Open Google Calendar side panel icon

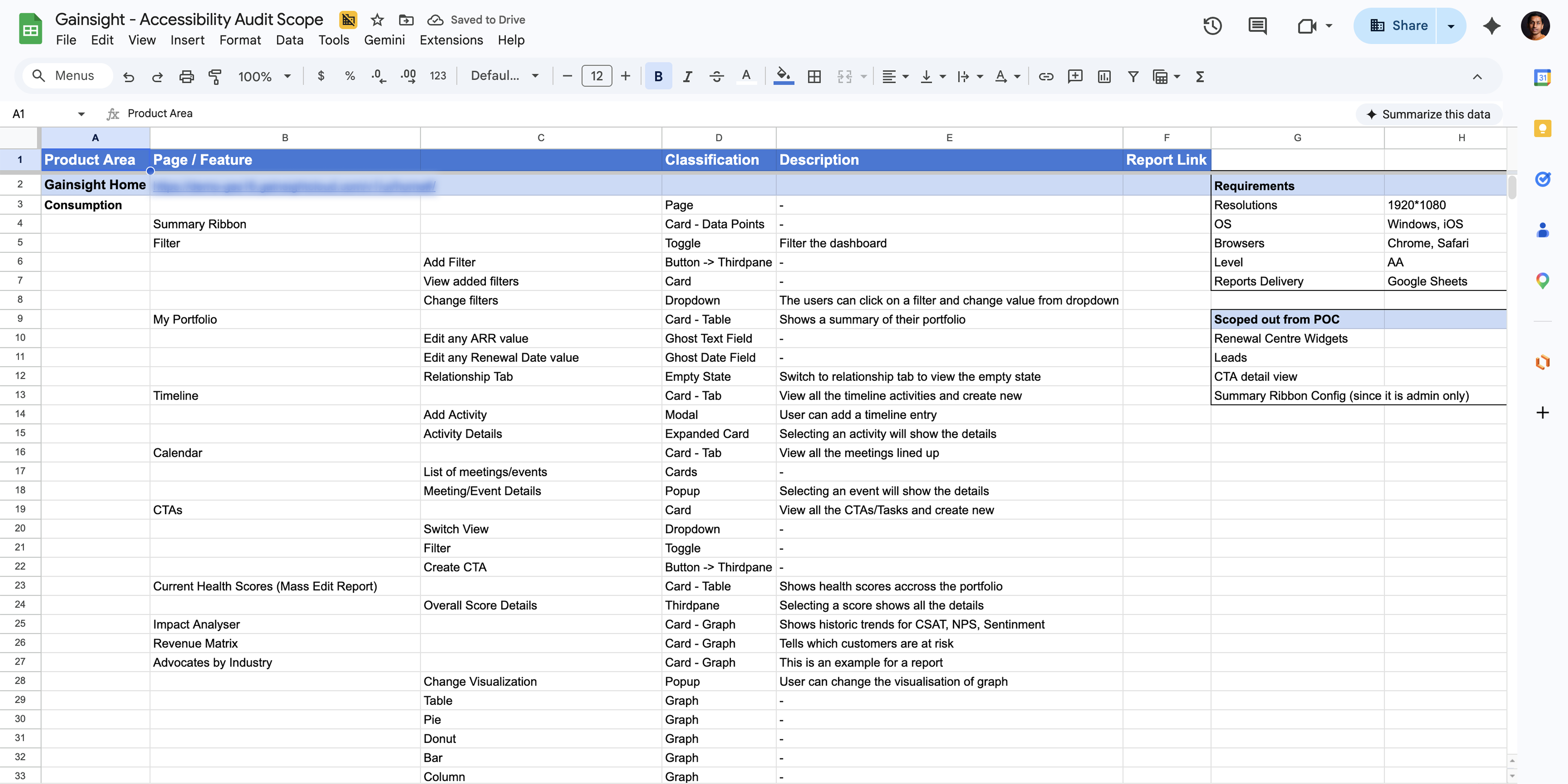1542,77
